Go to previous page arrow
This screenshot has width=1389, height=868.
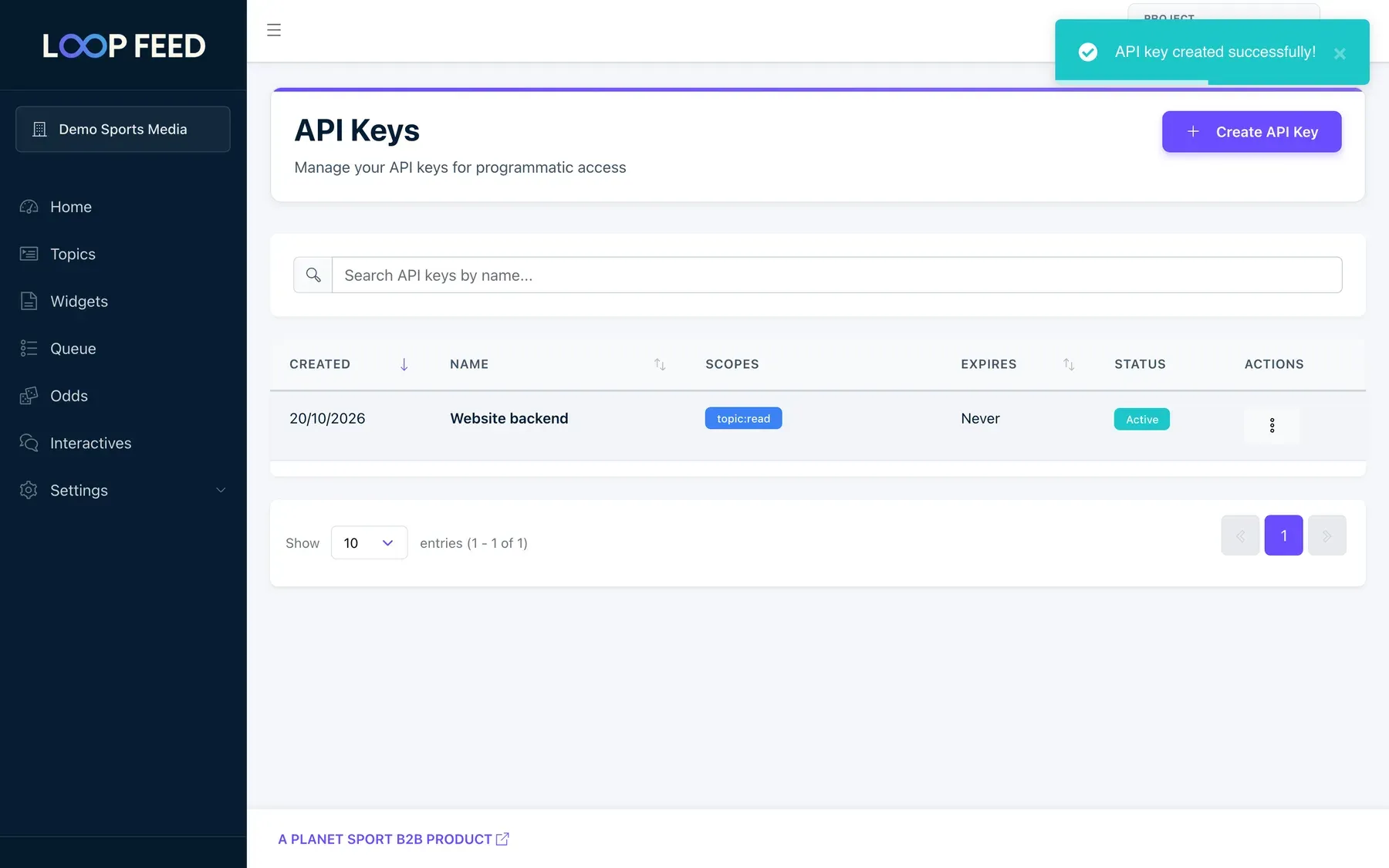[x=1240, y=535]
